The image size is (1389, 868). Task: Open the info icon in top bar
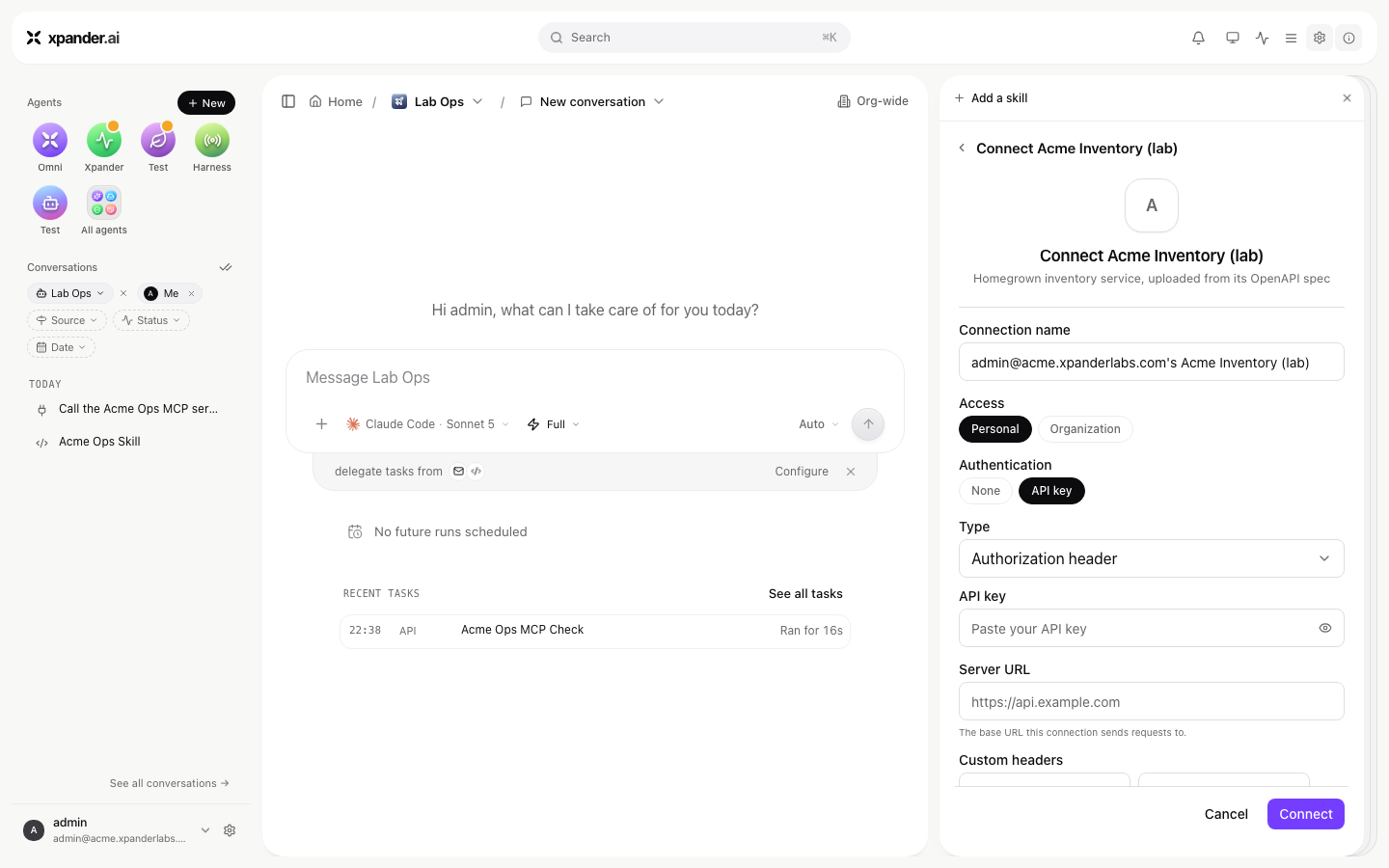(x=1349, y=38)
